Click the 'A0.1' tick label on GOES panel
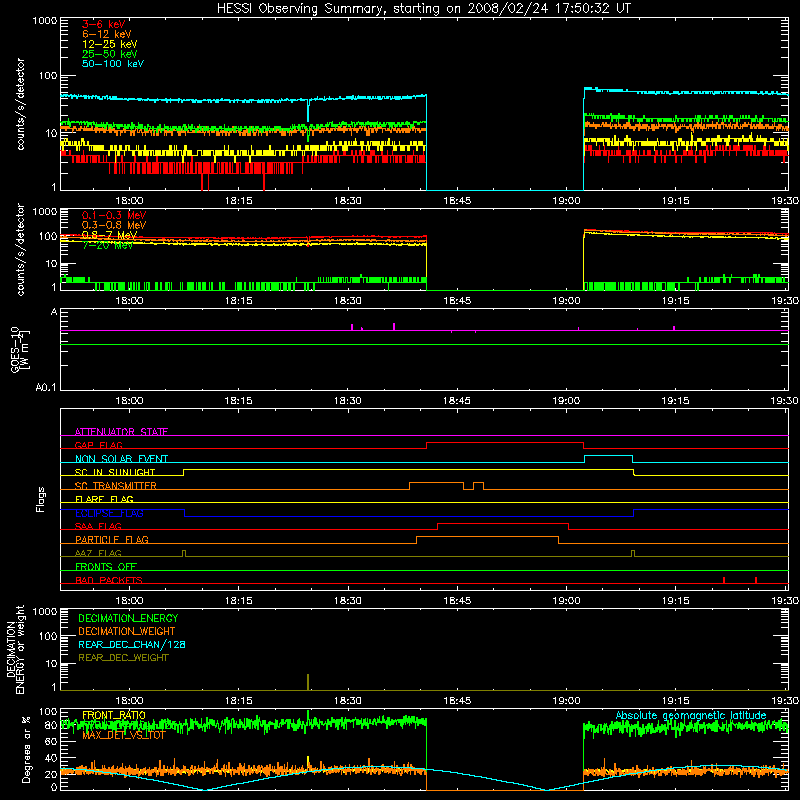The height and width of the screenshot is (800, 800). (46, 387)
